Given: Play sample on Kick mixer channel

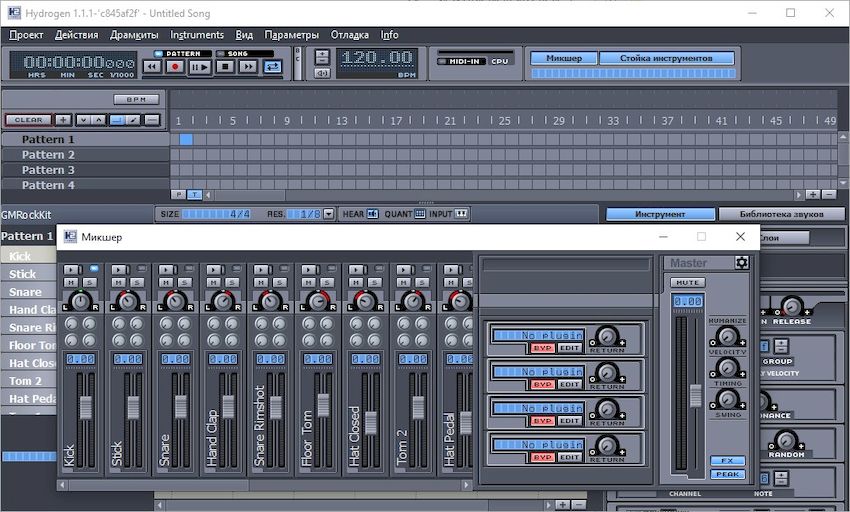Looking at the screenshot, I should coord(72,270).
